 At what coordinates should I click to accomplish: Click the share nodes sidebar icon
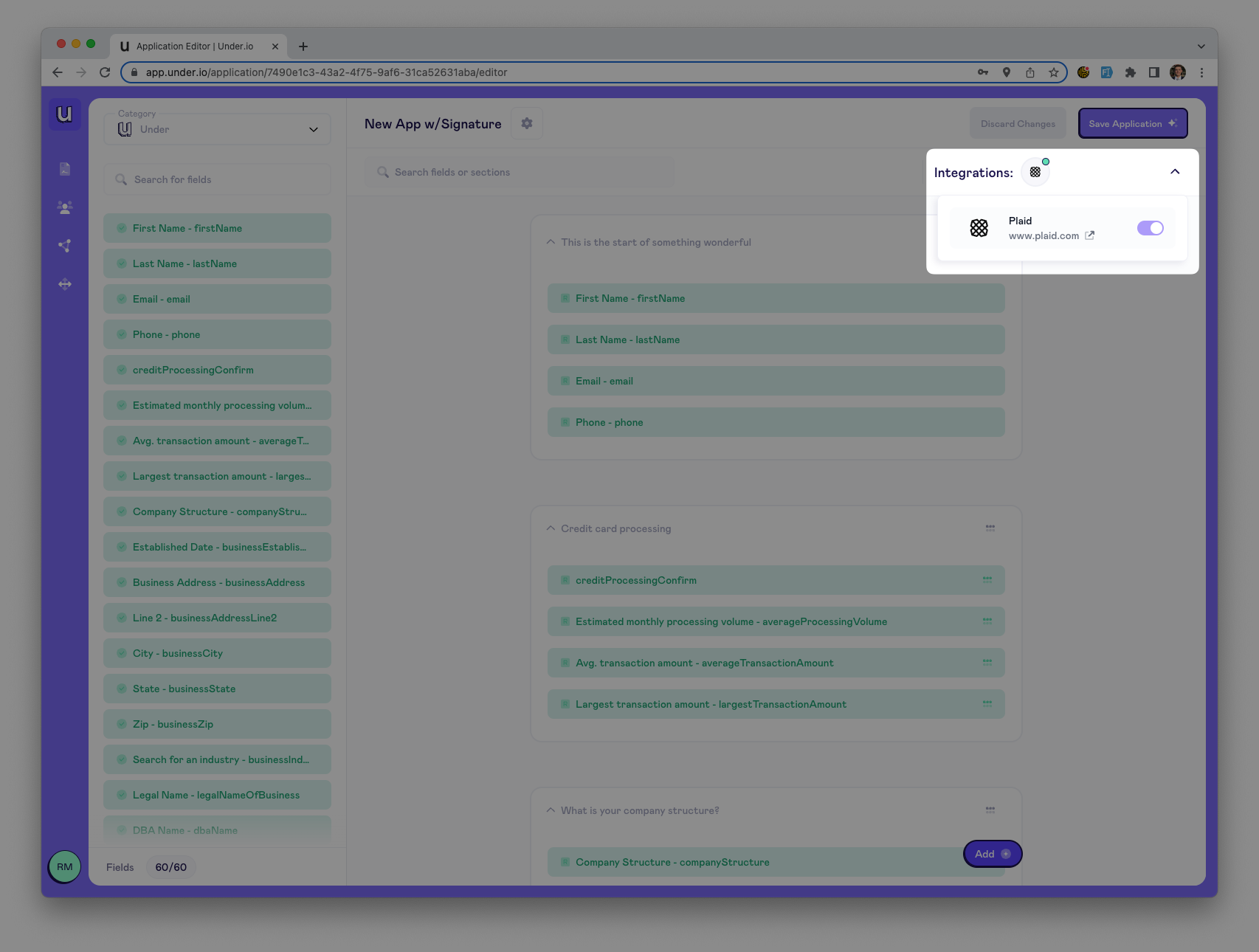point(65,246)
